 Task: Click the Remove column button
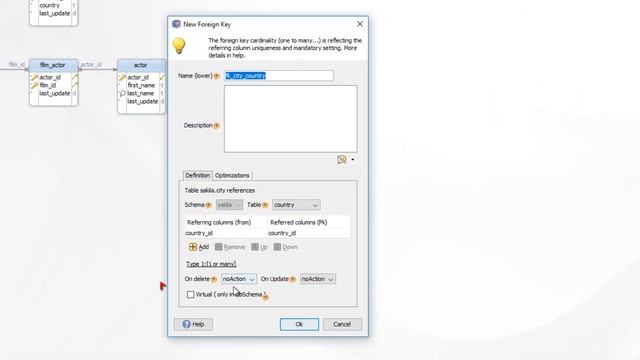tap(230, 247)
